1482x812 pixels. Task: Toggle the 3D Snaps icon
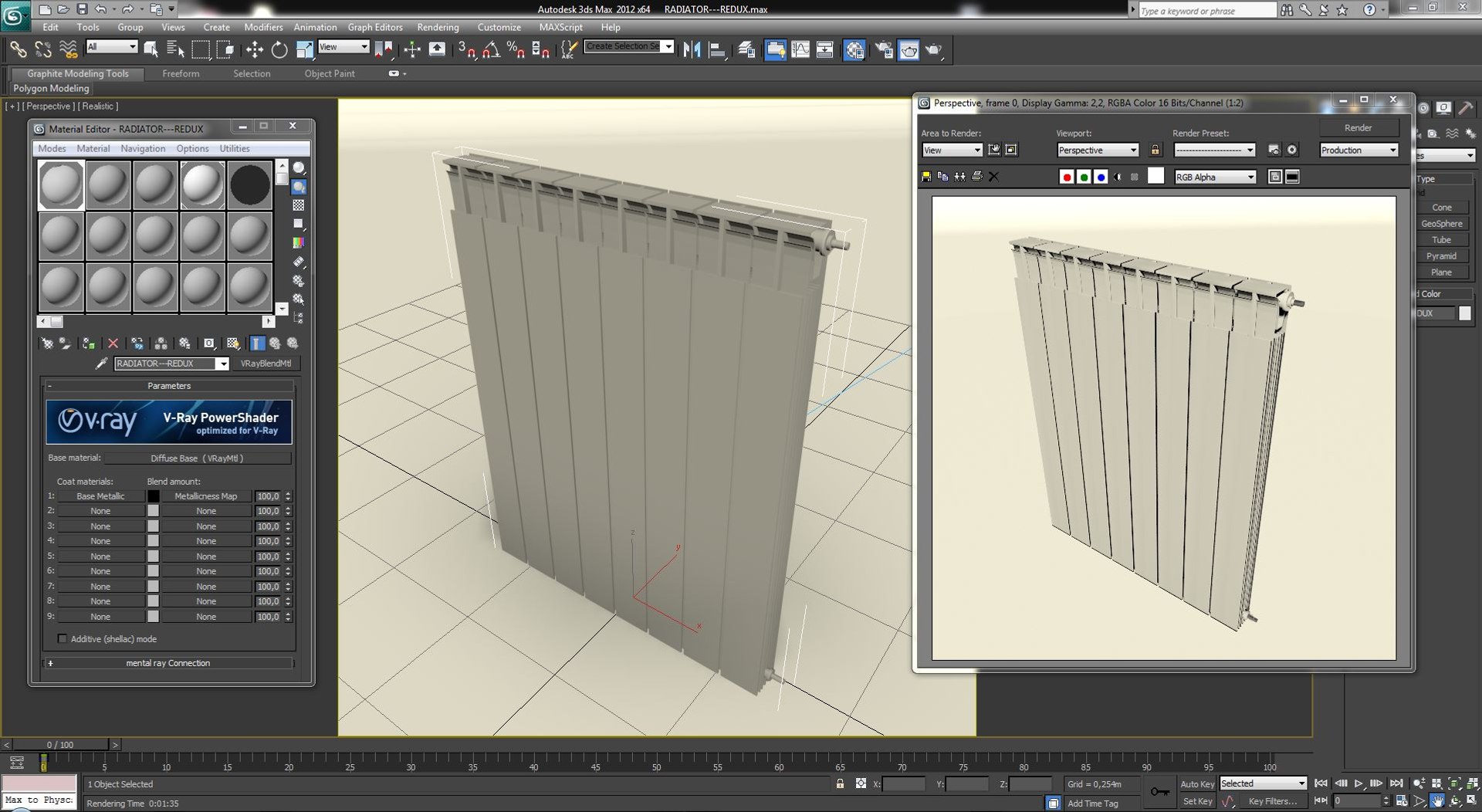click(465, 50)
